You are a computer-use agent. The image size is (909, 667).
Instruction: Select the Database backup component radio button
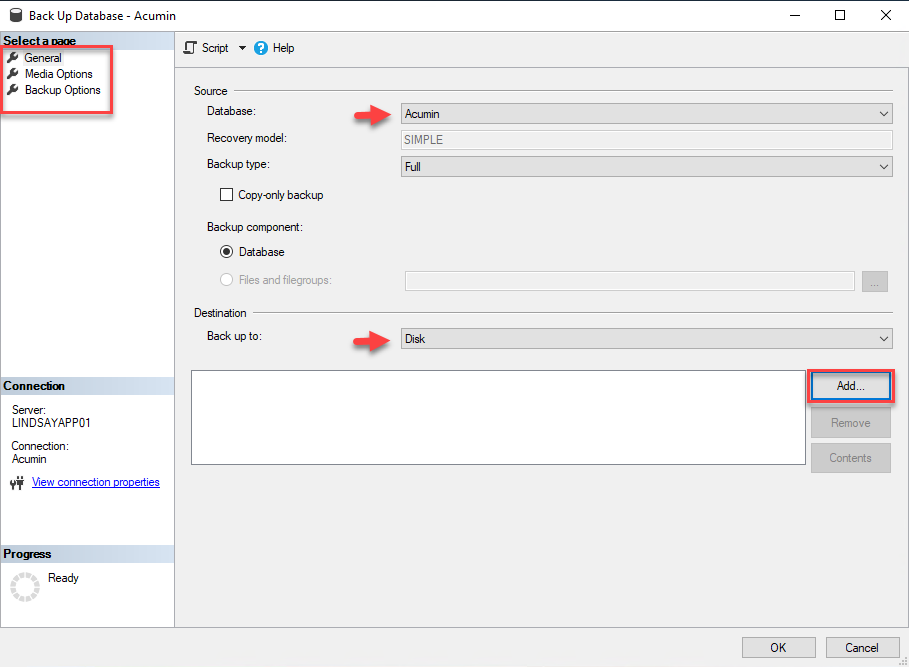pyautogui.click(x=226, y=252)
